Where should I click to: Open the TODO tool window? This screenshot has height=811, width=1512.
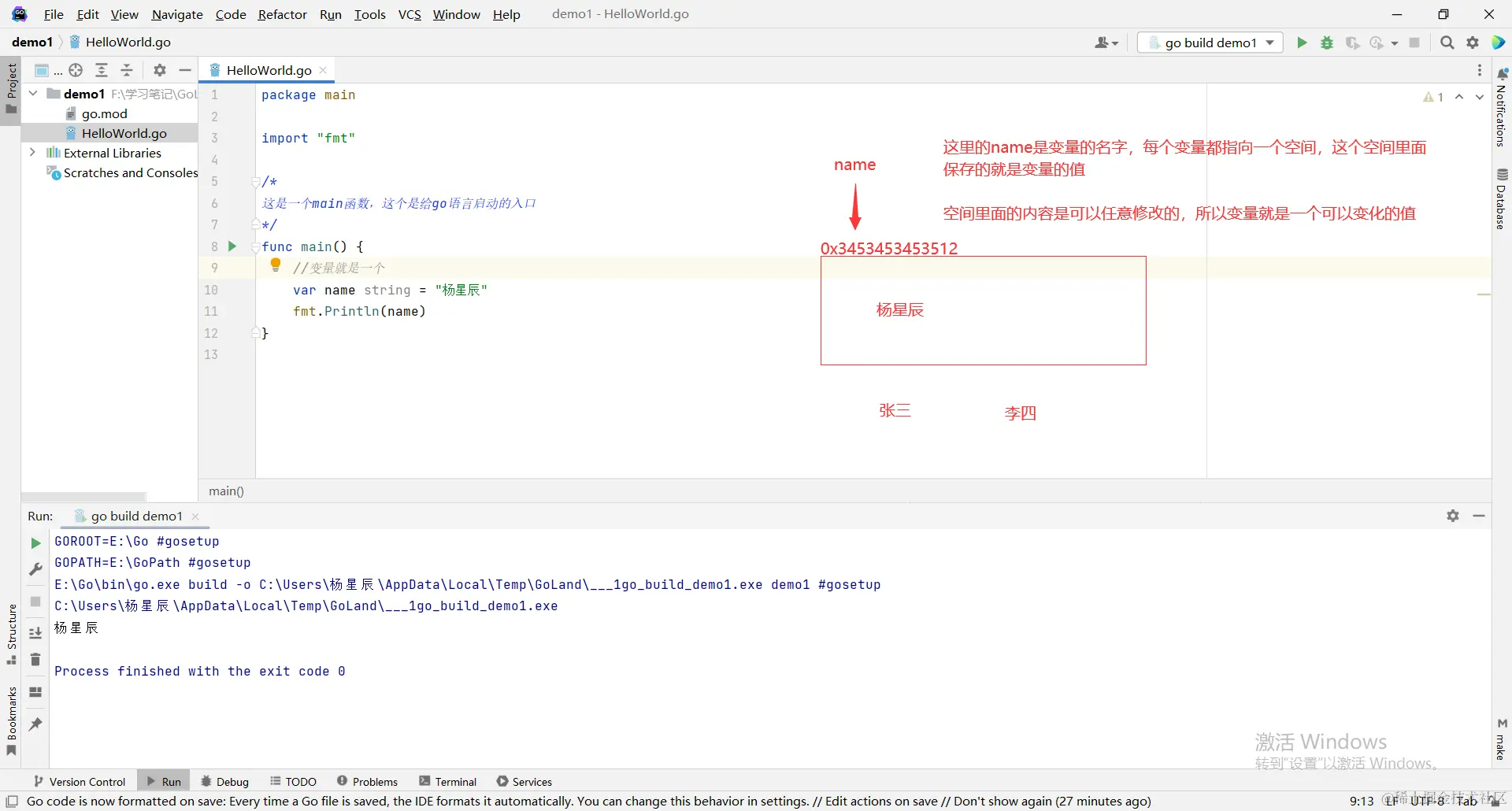click(x=293, y=781)
